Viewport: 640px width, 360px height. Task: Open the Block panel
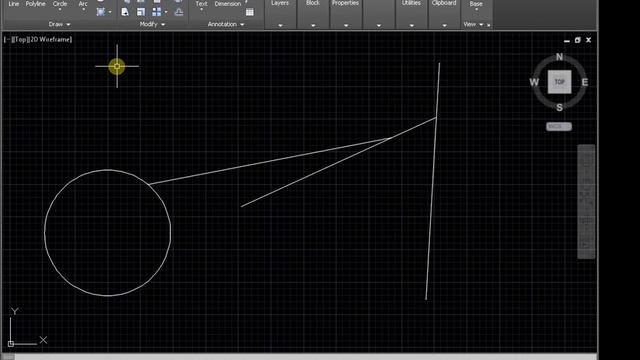[x=313, y=3]
